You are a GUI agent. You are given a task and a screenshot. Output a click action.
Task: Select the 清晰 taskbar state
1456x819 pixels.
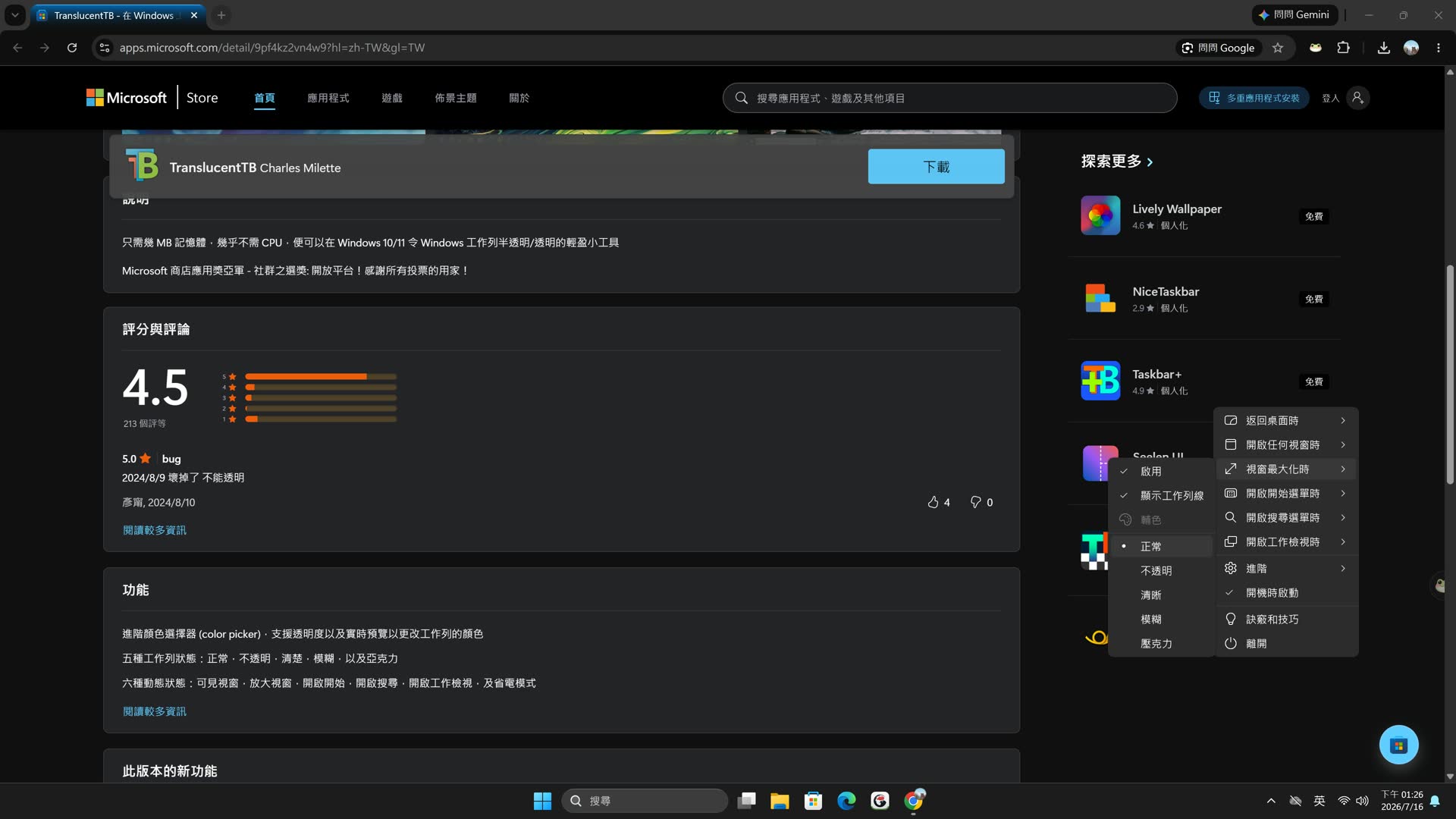(x=1161, y=595)
